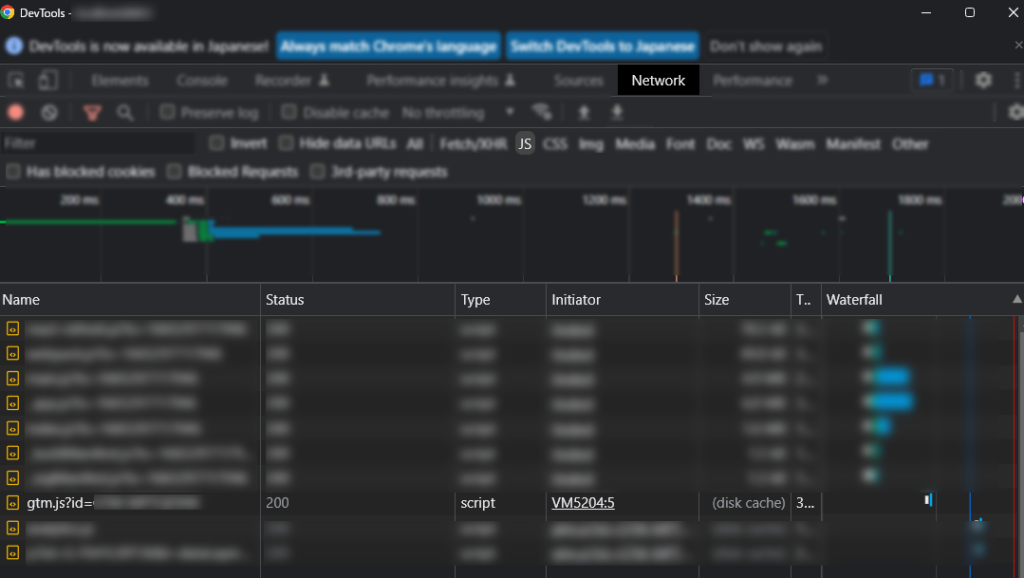The width and height of the screenshot is (1024, 578).
Task: Click Switch DevTools to Japanese button
Action: 602,46
